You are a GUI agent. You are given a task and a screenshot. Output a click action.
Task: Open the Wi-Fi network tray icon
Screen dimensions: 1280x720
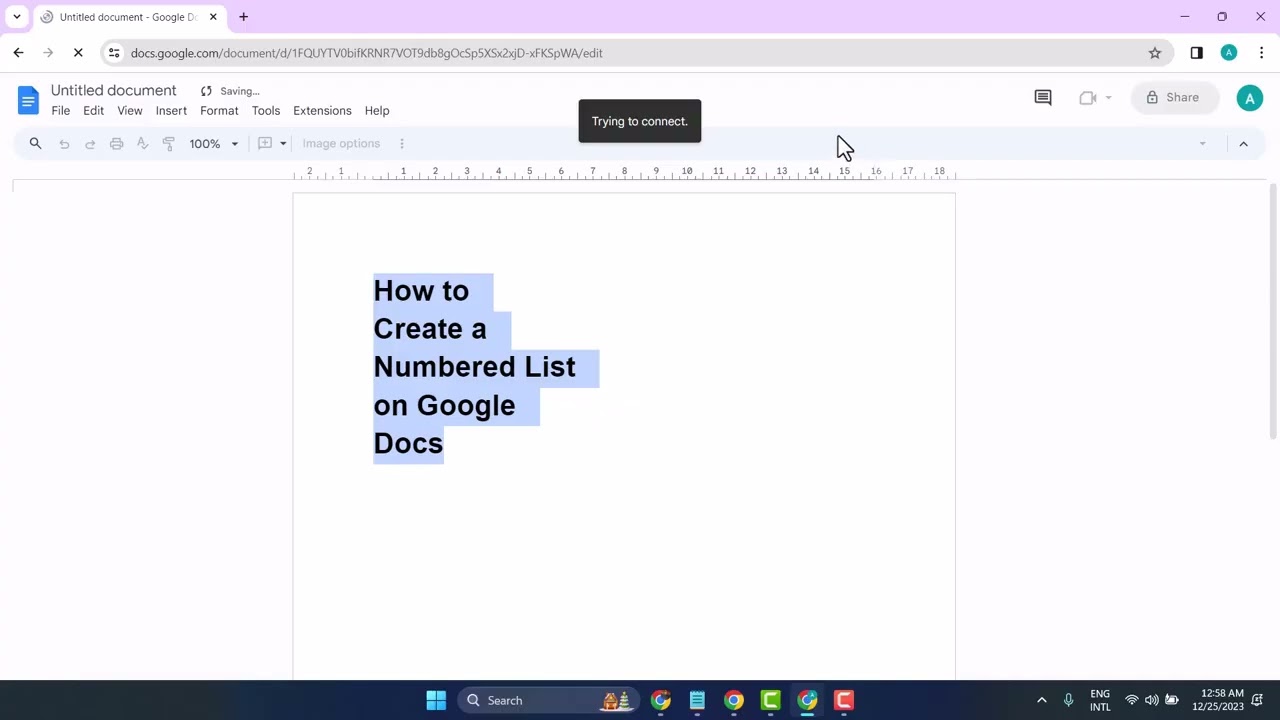coord(1132,700)
